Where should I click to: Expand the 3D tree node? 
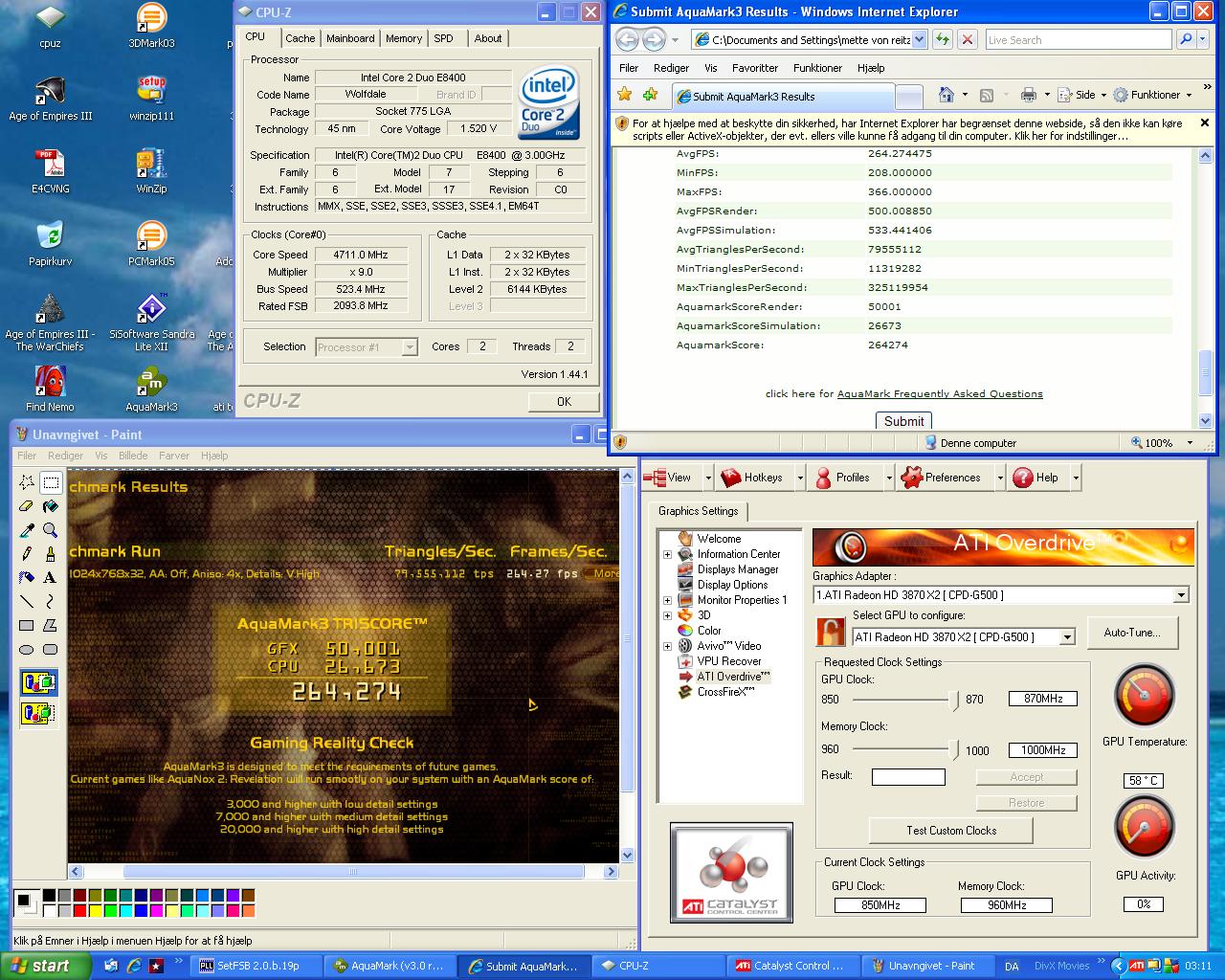667,615
